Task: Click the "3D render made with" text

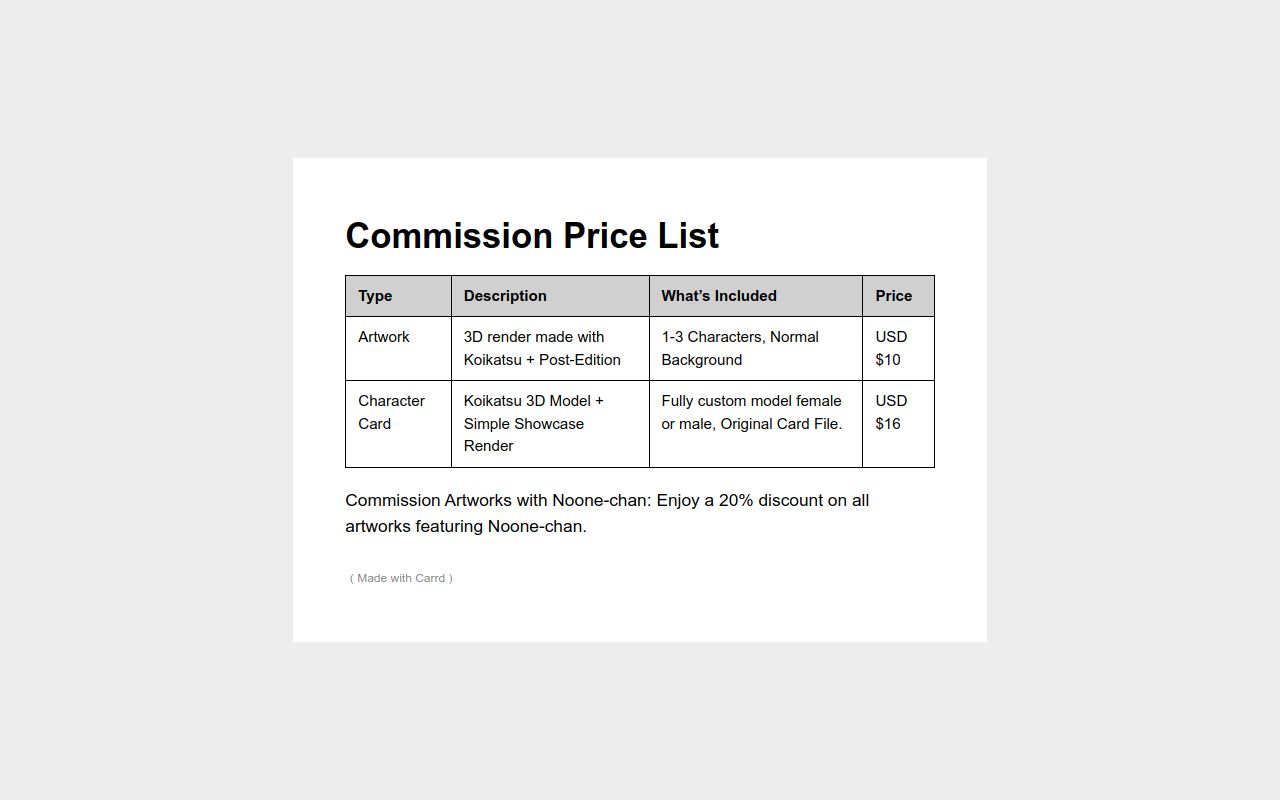Action: coord(534,337)
